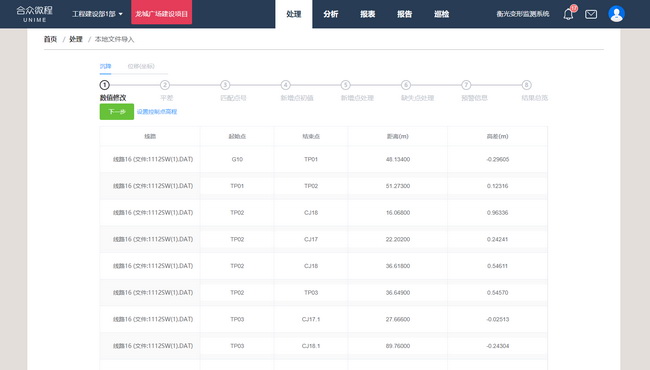Screen dimensions: 650x370
Task: Open the 龙城广场建设项目 project selector
Action: 161,14
